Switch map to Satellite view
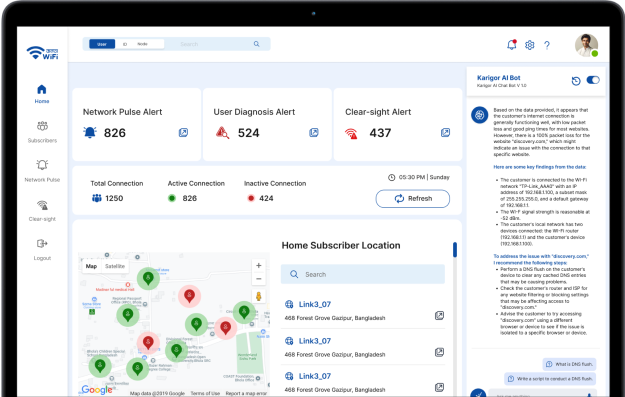625x397 pixels. point(115,266)
